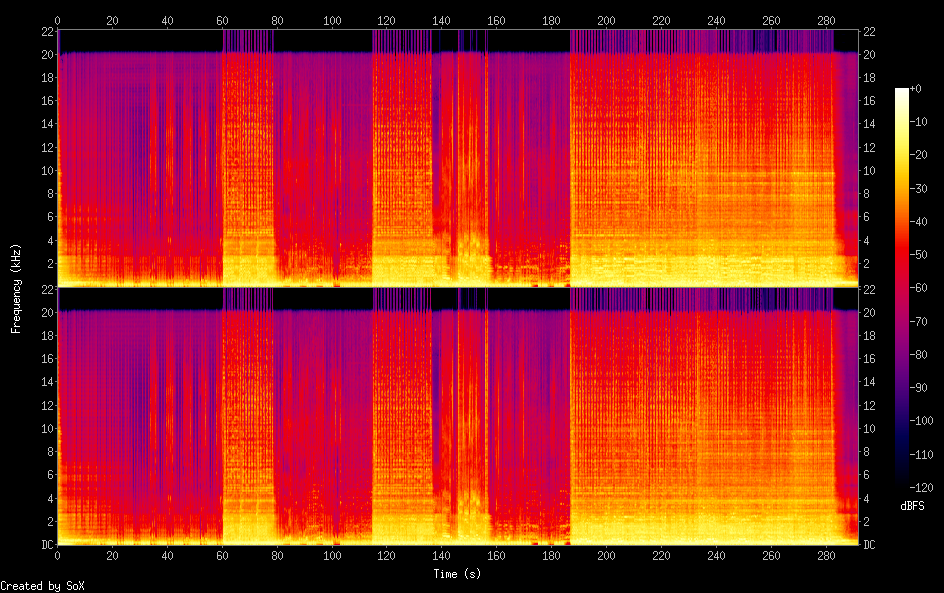Click the 280 tick on the top time axis

(x=825, y=20)
